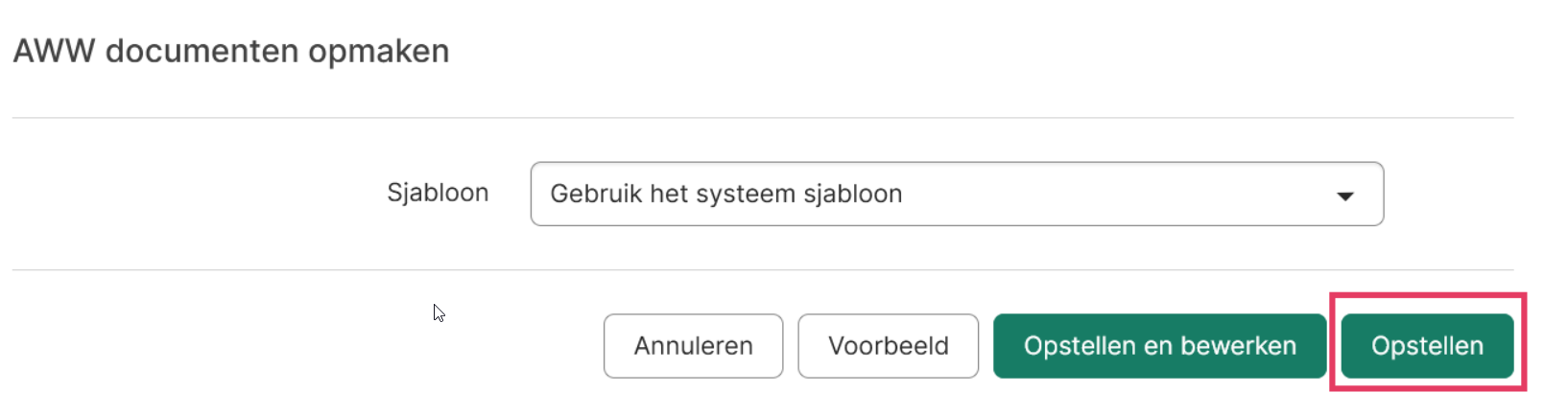Click the text 'Gebruik het systeem sjabloon'

726,194
